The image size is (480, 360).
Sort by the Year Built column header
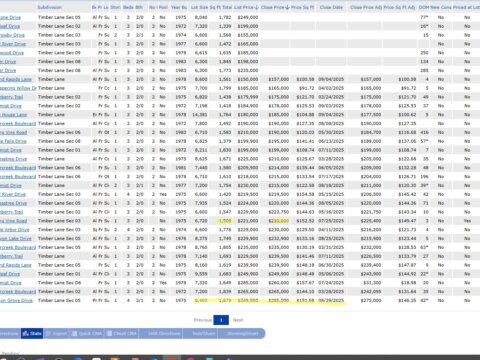(x=179, y=7)
